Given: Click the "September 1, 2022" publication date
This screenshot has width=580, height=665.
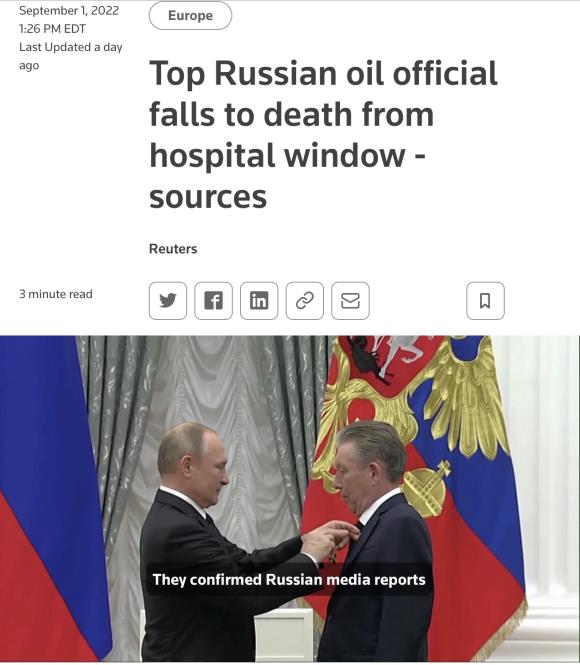Looking at the screenshot, I should pyautogui.click(x=69, y=11).
